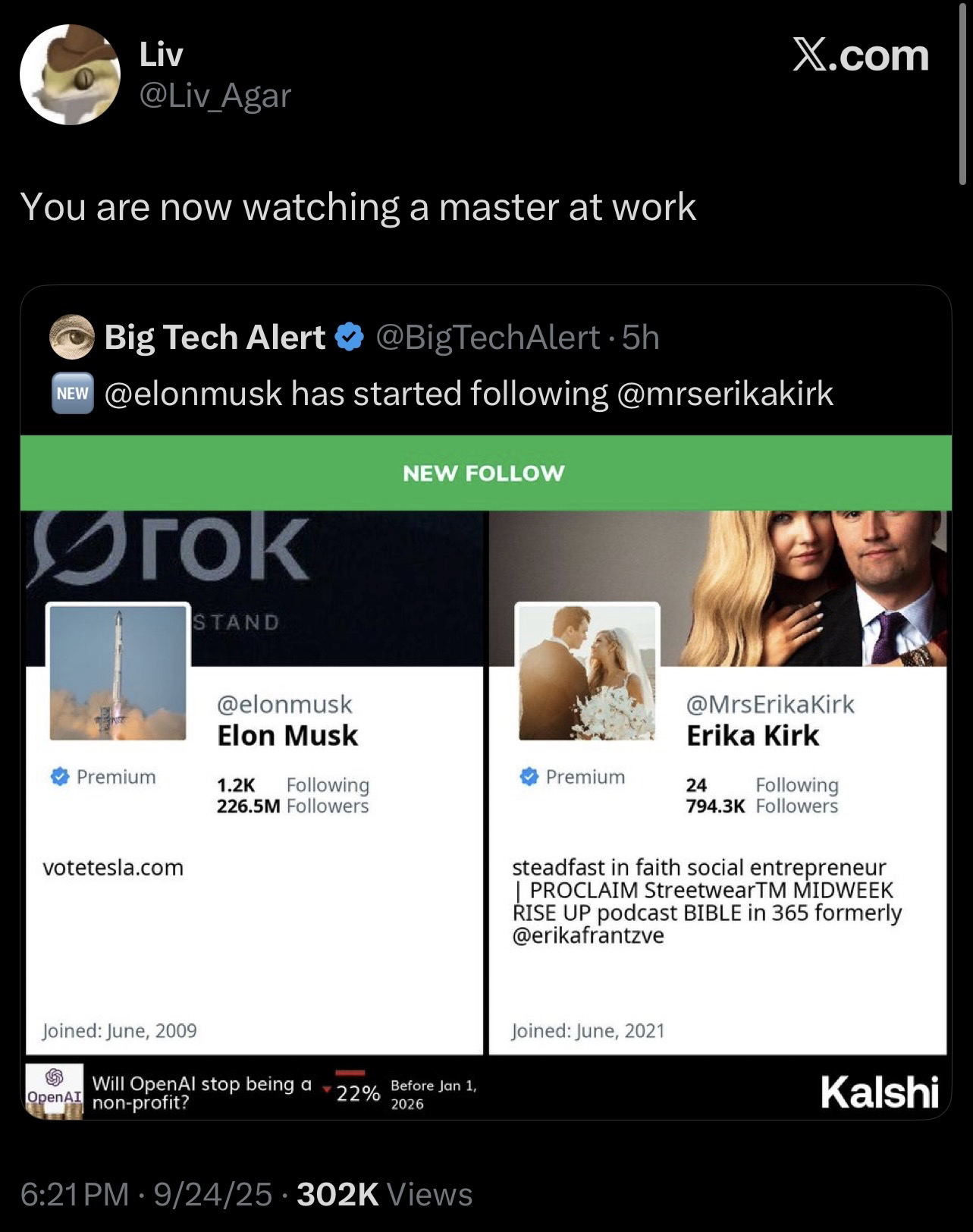The width and height of the screenshot is (973, 1232).
Task: Click the rocket launch profile thumbnail
Action: tap(118, 672)
